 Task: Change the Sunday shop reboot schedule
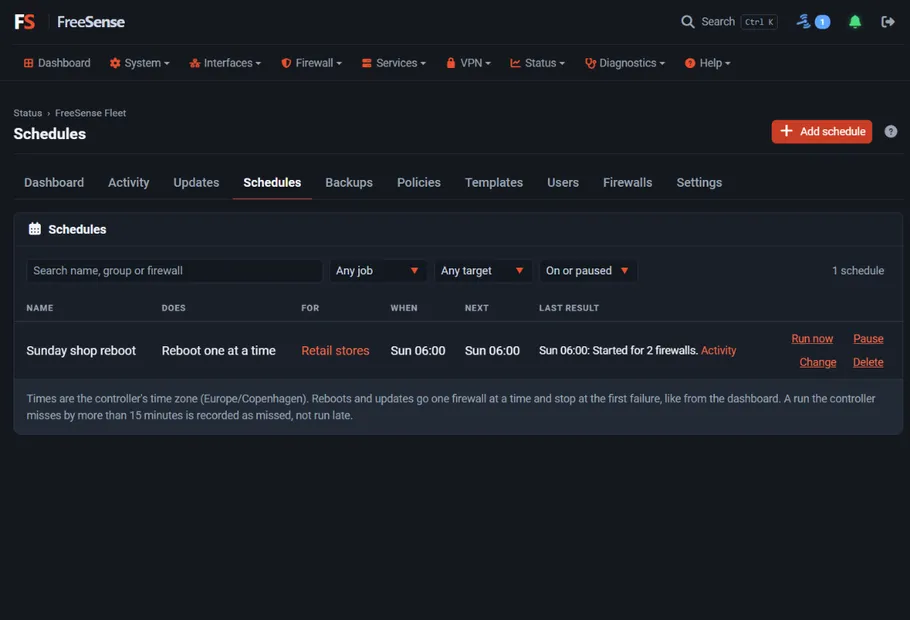818,362
